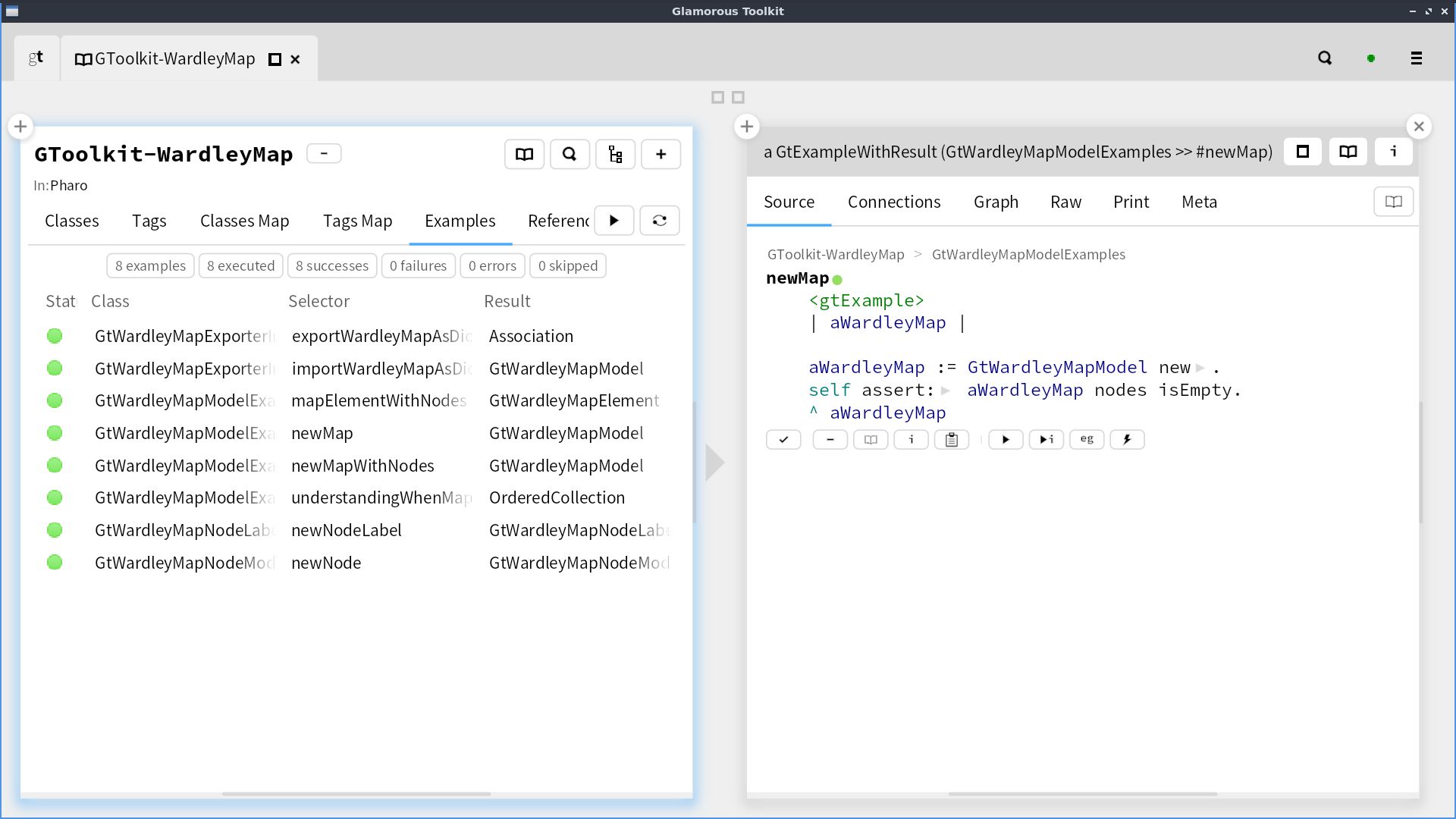This screenshot has height=819, width=1456.
Task: Maximize inspector pane square button
Action: tap(1302, 152)
